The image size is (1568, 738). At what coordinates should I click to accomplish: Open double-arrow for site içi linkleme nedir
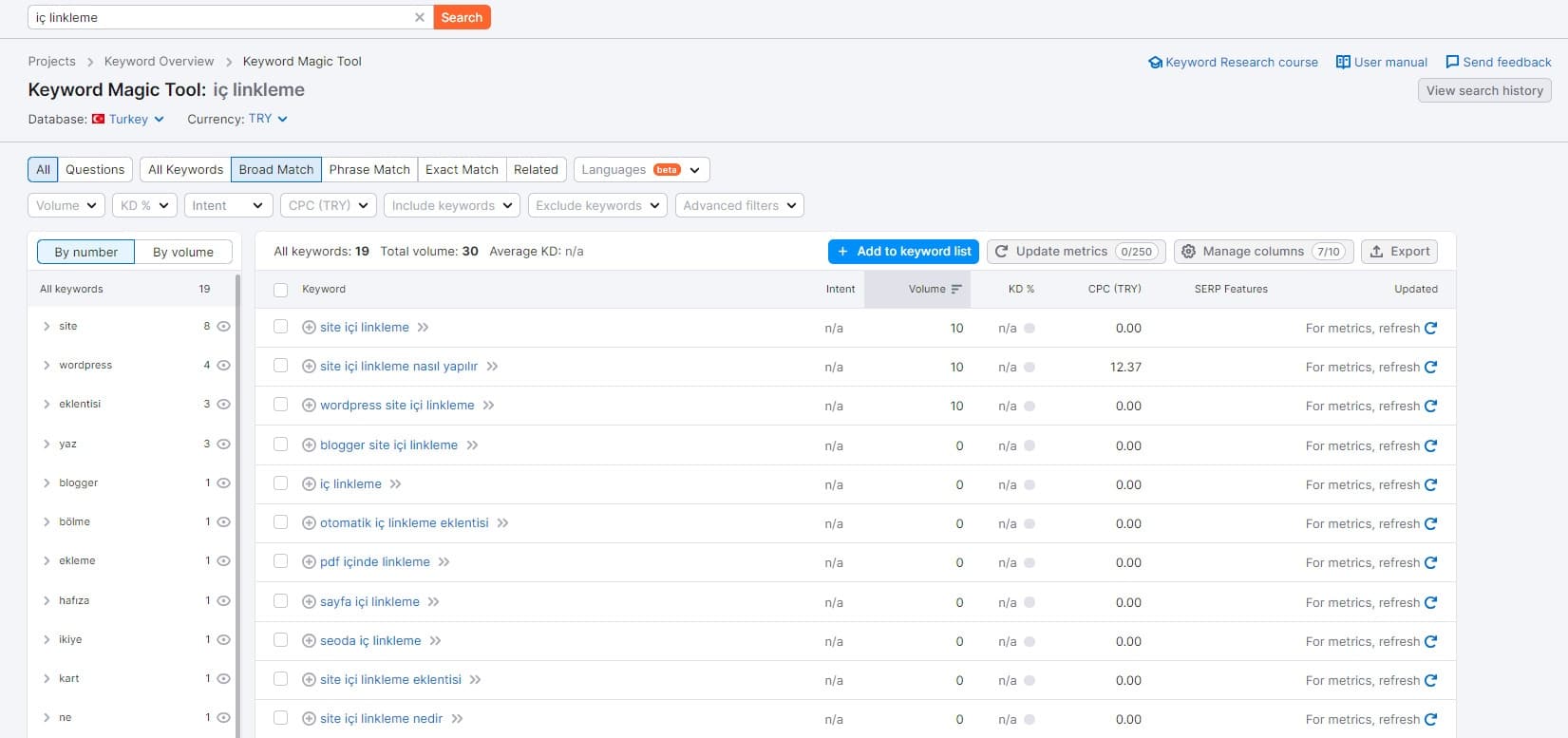[x=457, y=719]
